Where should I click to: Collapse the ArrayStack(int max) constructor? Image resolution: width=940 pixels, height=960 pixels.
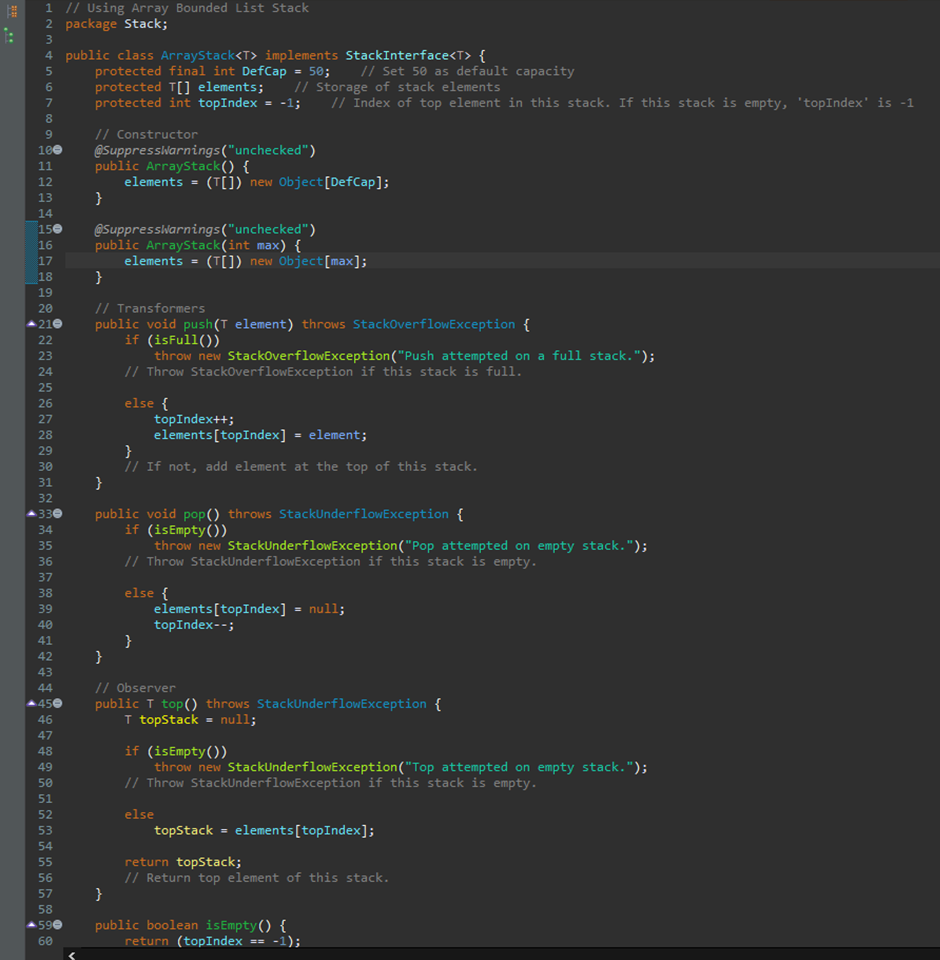tap(57, 229)
